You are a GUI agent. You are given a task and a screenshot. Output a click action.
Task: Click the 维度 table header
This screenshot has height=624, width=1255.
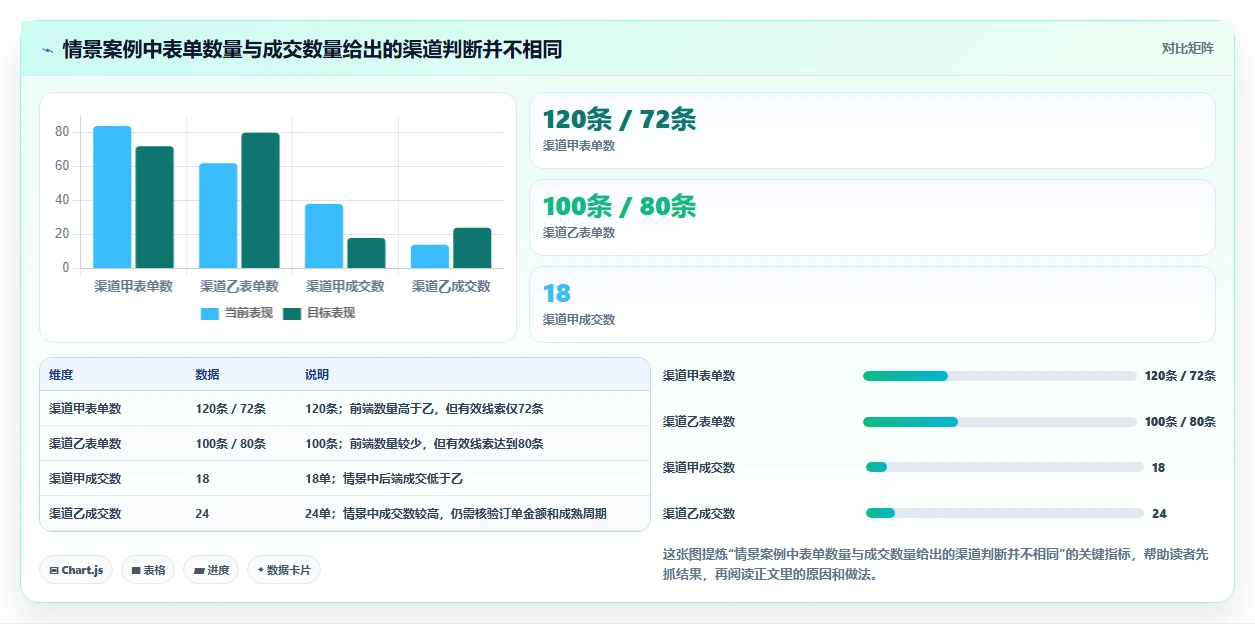[61, 375]
